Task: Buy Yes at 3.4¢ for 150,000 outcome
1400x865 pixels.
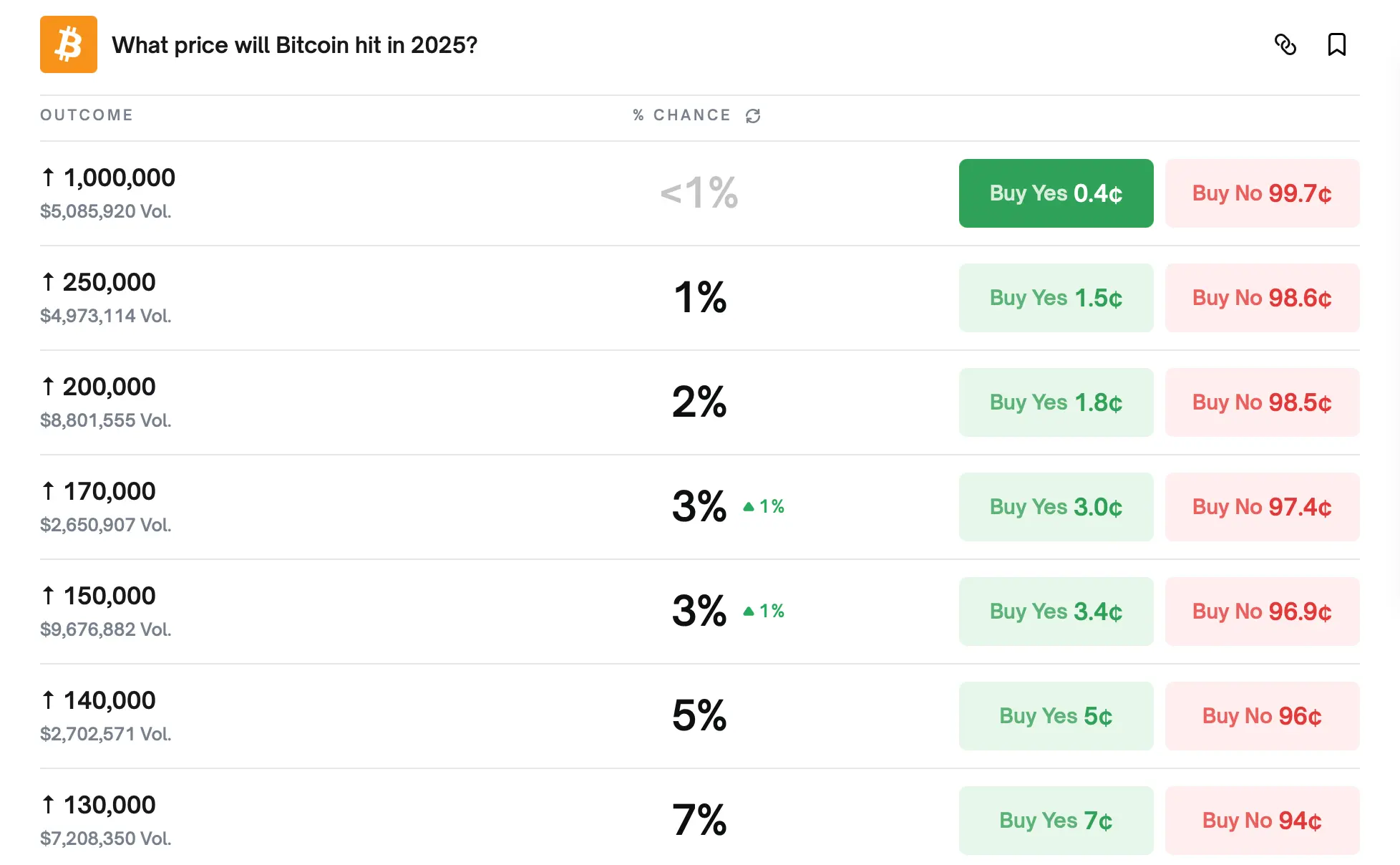Action: pos(1056,611)
